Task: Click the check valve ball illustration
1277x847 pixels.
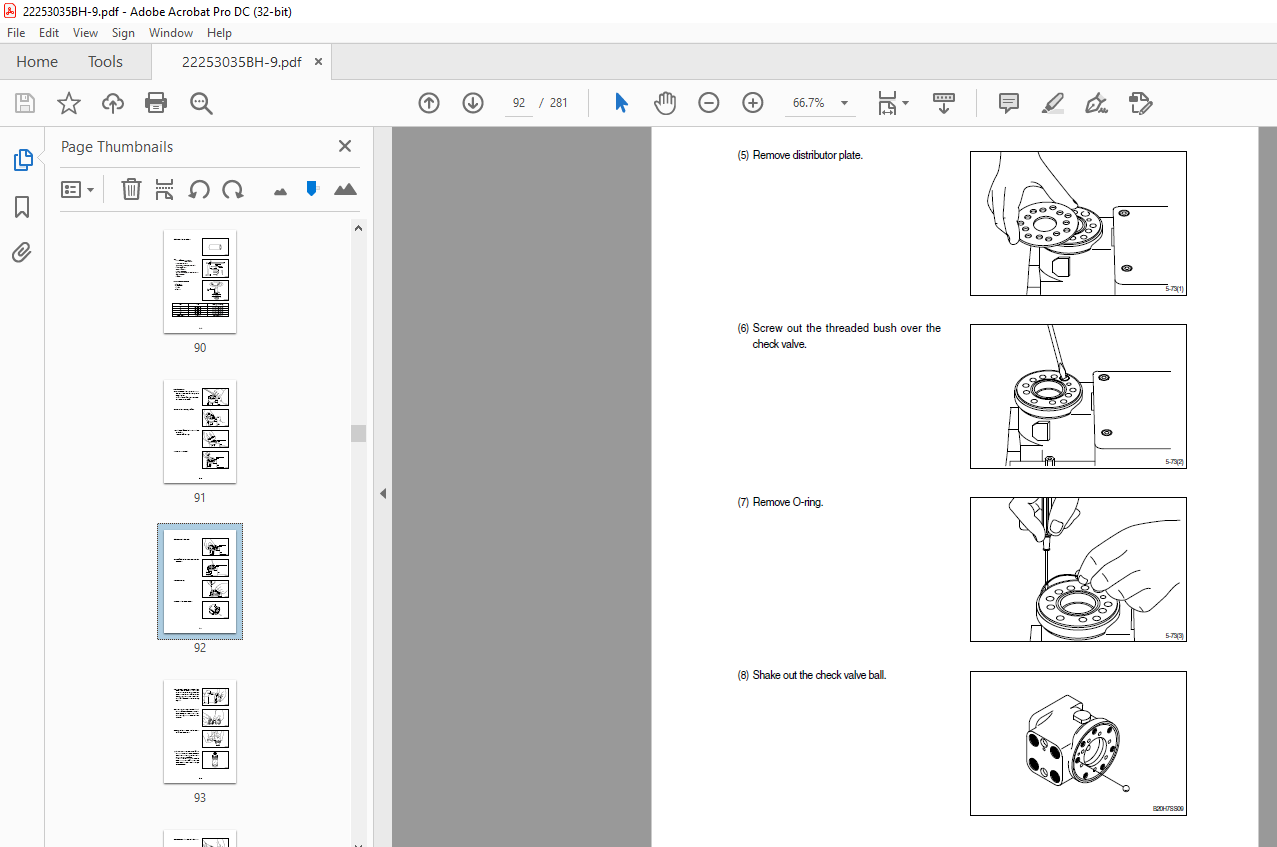Action: [x=1078, y=743]
